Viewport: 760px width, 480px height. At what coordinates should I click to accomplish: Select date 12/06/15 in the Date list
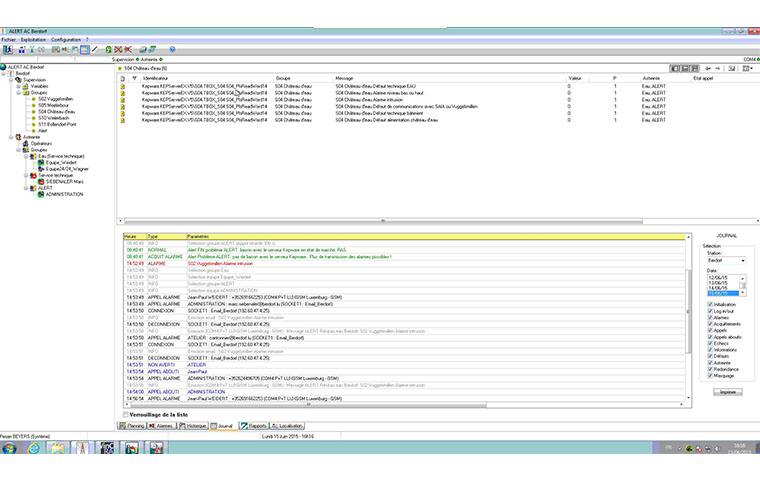coord(718,278)
